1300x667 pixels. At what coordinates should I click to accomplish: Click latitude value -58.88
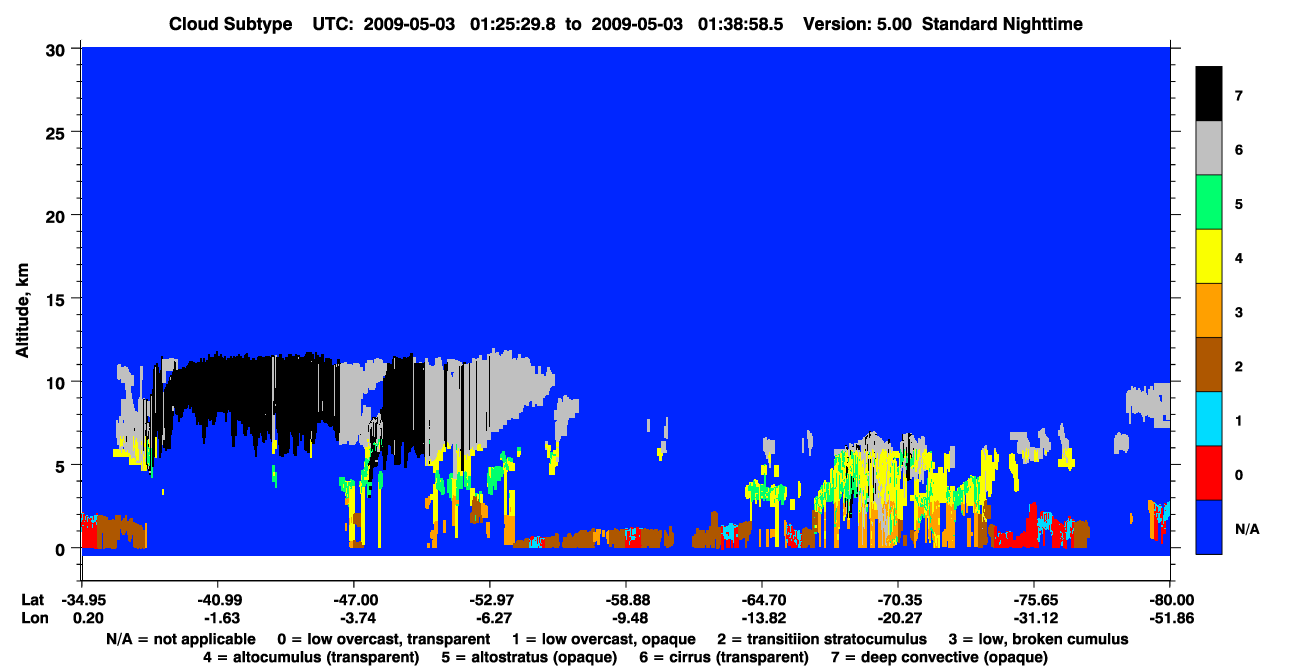(625, 600)
